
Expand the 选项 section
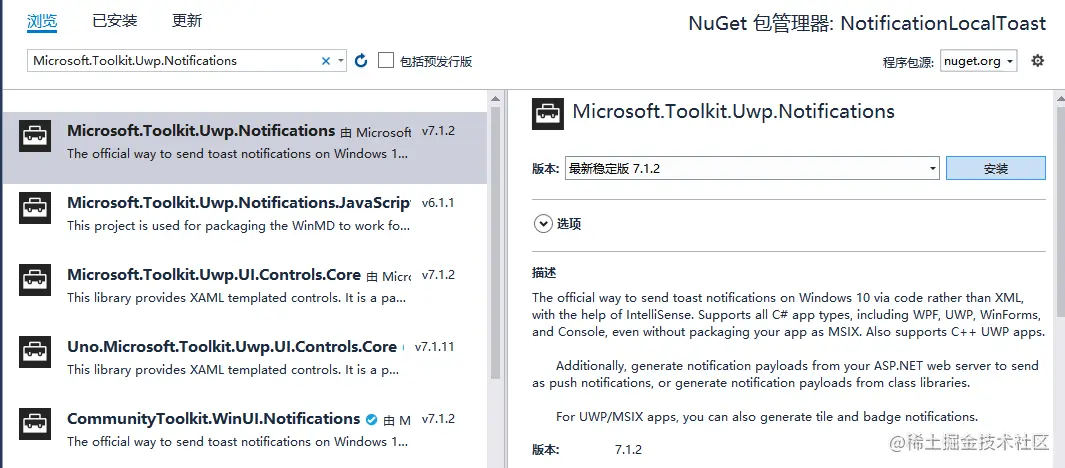[543, 223]
